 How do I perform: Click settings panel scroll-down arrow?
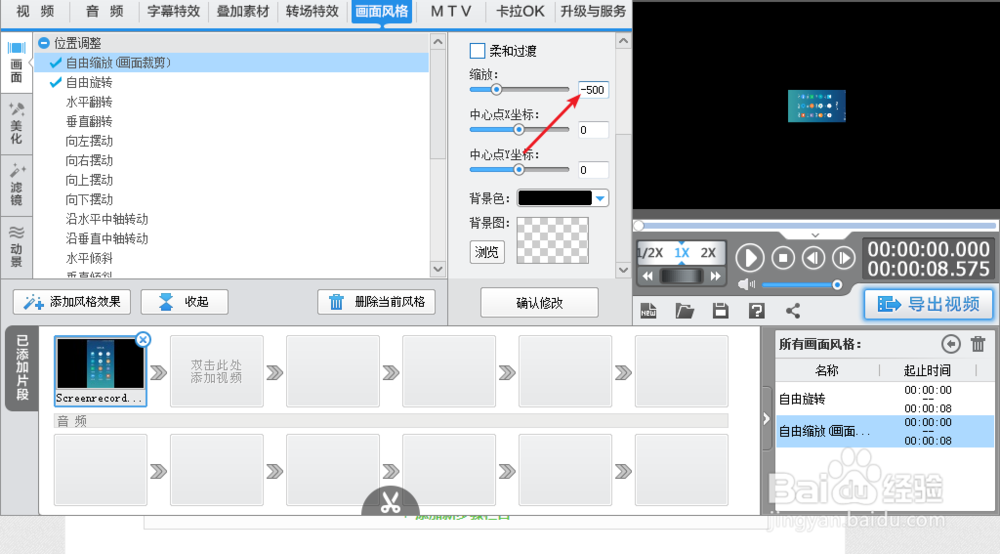(x=623, y=270)
